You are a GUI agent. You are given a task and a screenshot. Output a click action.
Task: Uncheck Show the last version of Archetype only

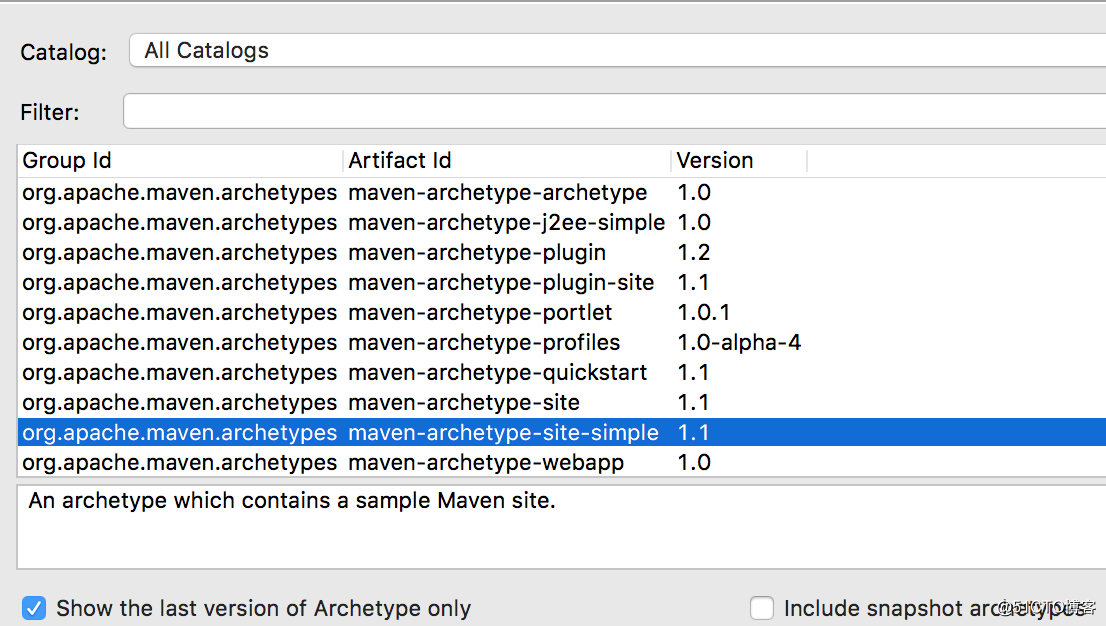coord(34,608)
